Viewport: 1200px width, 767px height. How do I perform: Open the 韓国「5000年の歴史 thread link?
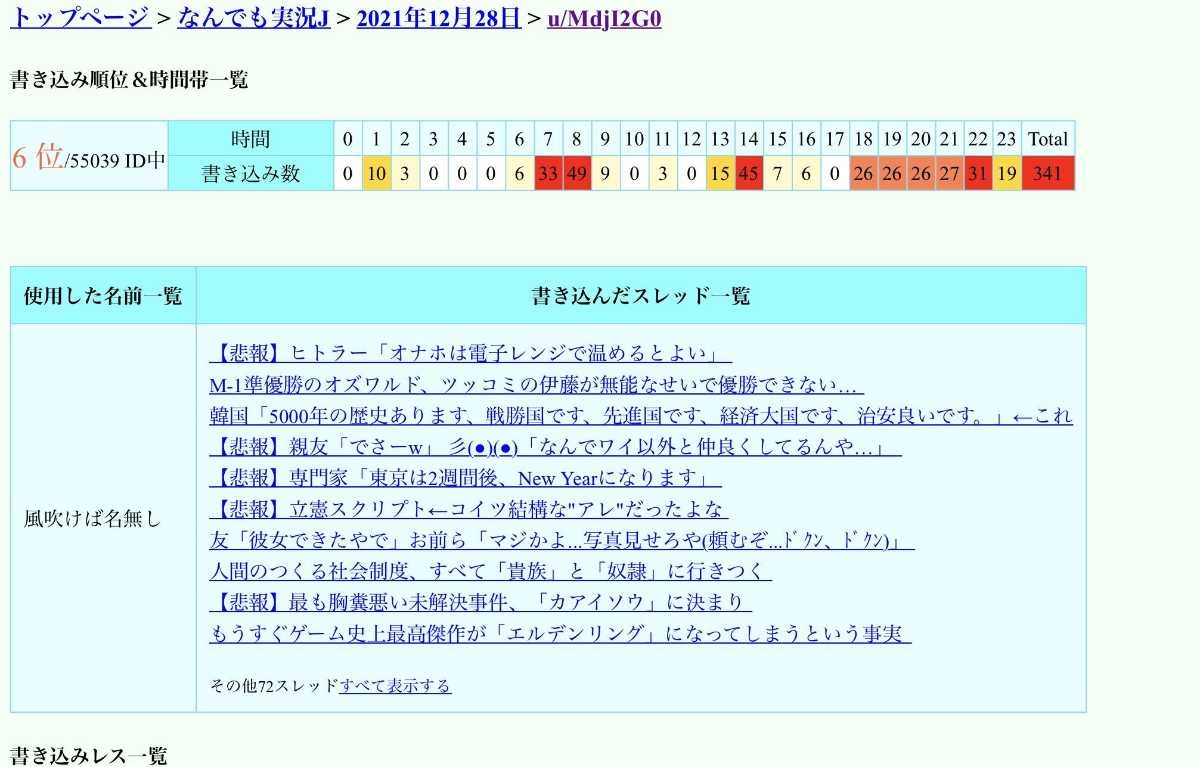click(640, 416)
